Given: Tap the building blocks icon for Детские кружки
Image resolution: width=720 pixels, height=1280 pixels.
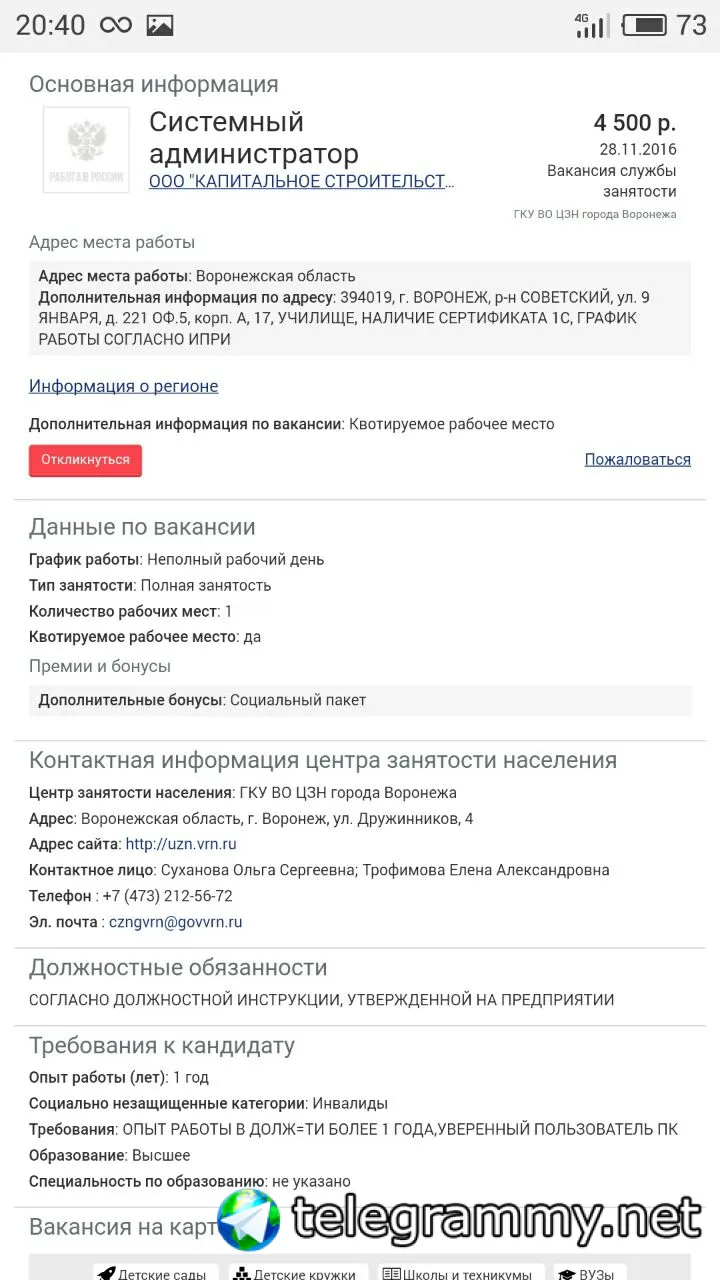Looking at the screenshot, I should point(241,1274).
